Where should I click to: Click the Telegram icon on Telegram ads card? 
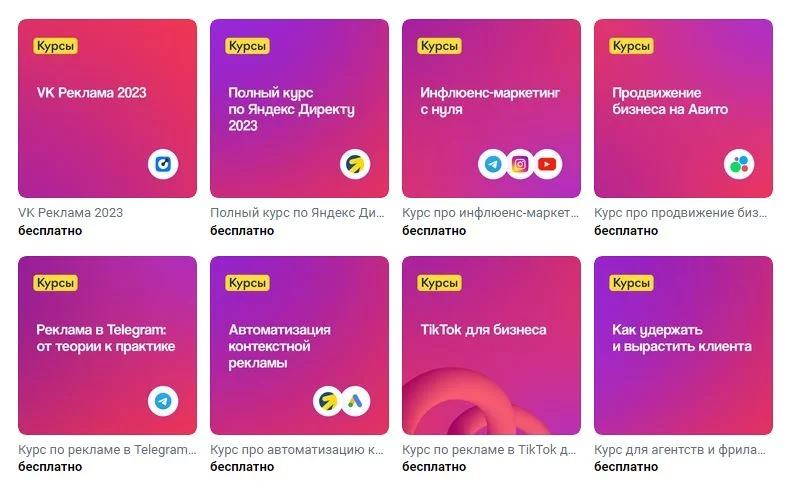click(x=163, y=401)
